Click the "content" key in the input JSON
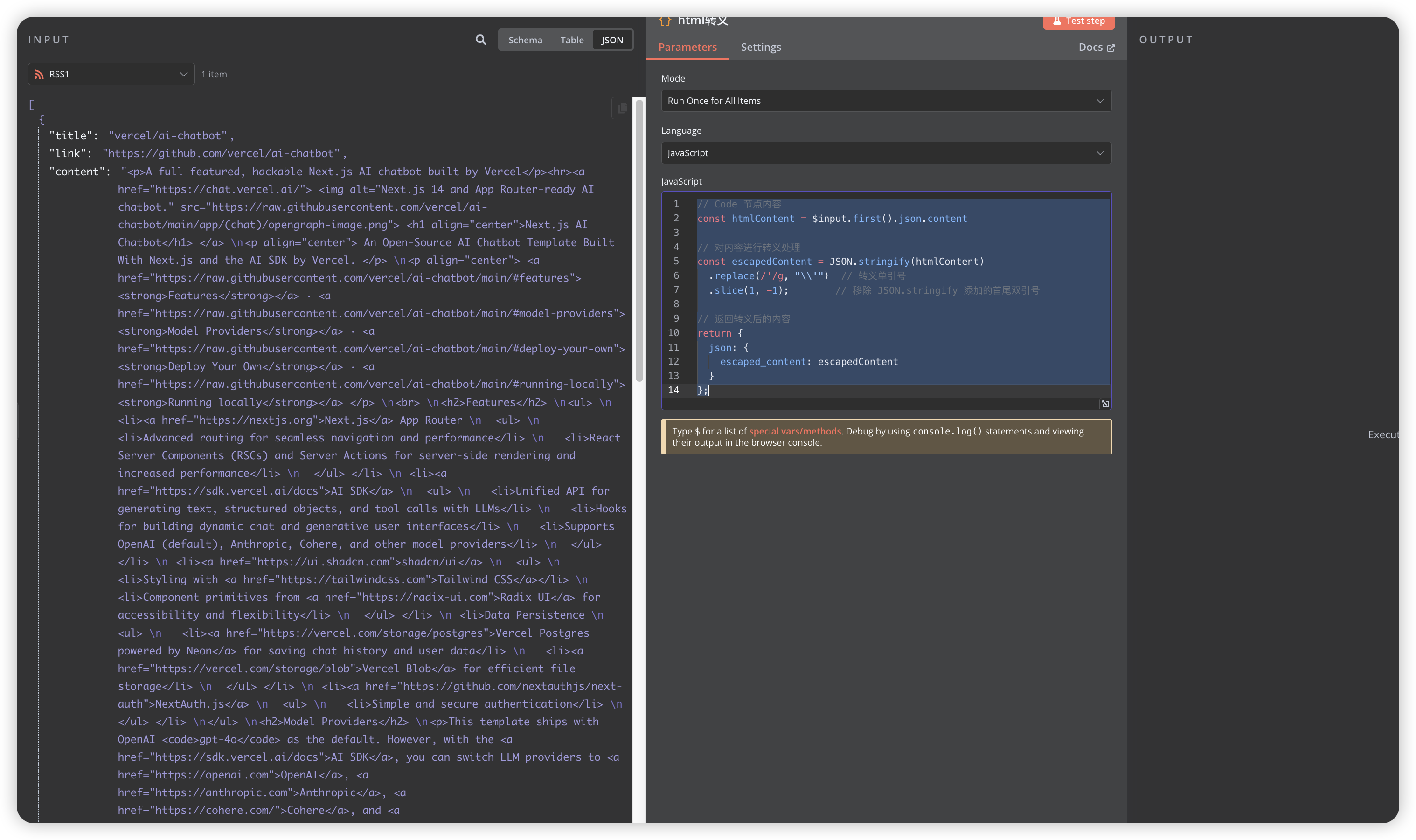Viewport: 1416px width, 840px height. point(77,172)
